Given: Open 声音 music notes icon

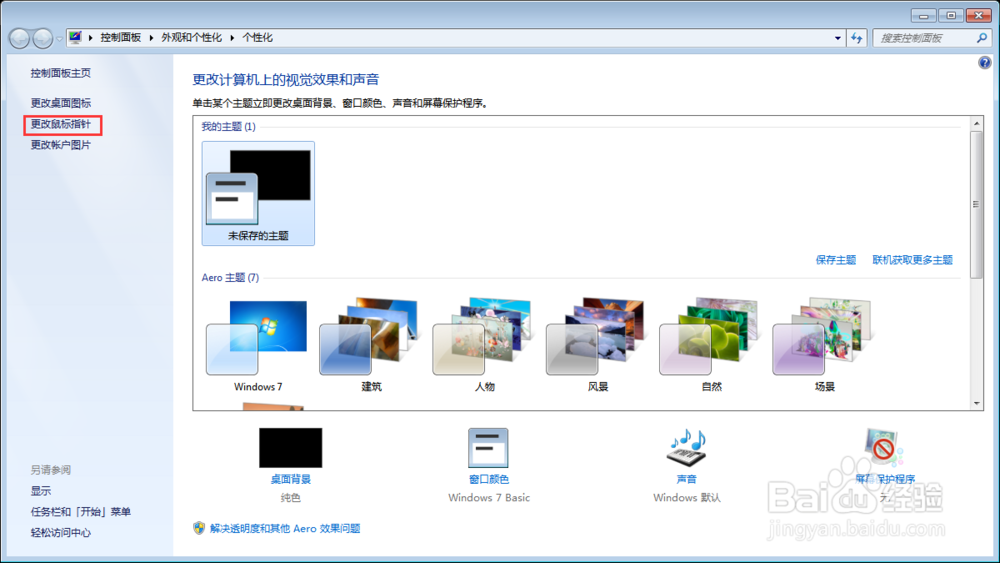Looking at the screenshot, I should click(x=686, y=448).
